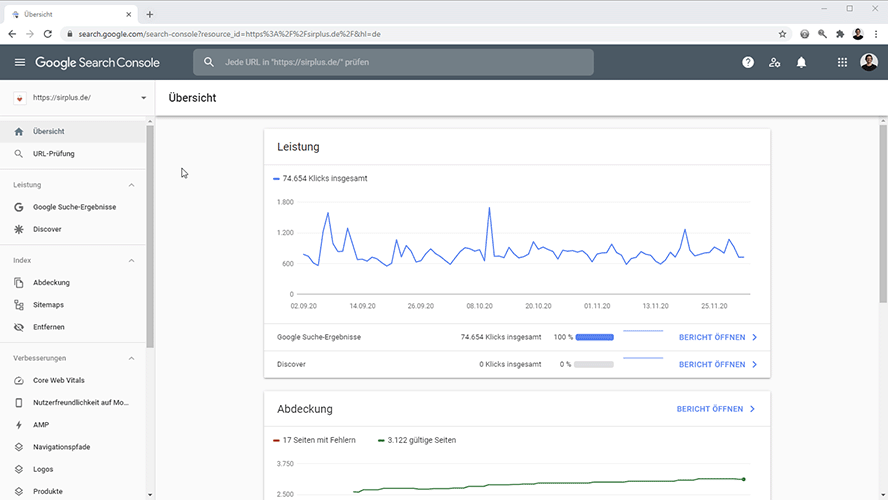The height and width of the screenshot is (500, 888).
Task: Open Google Suche-Ergebnisse report
Action: [x=72, y=207]
